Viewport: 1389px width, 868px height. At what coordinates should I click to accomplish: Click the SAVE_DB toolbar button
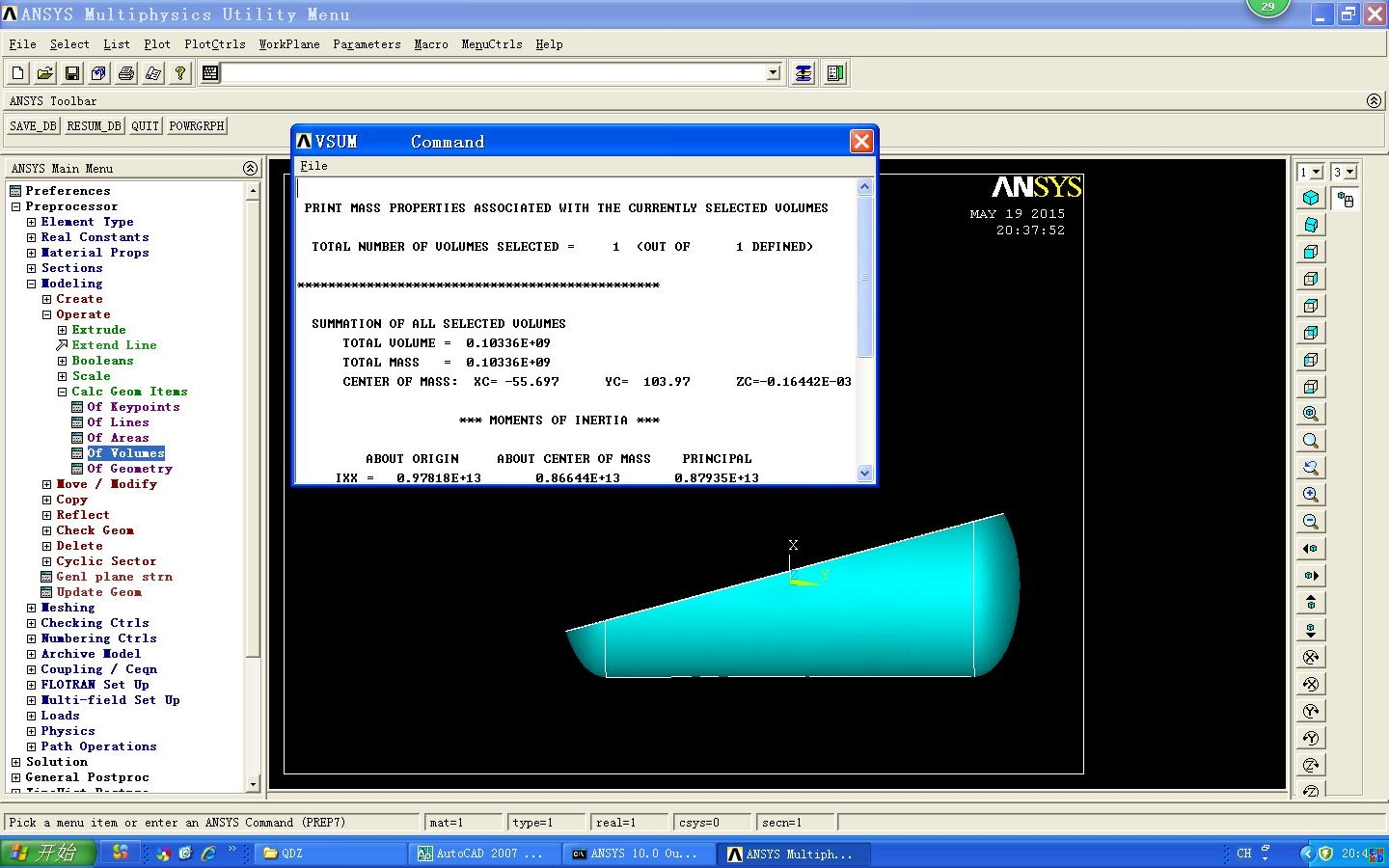34,126
